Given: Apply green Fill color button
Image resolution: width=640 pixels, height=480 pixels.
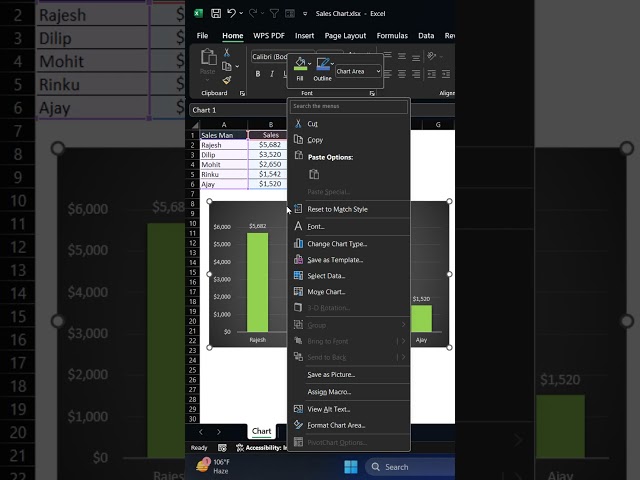Looking at the screenshot, I should (x=300, y=64).
